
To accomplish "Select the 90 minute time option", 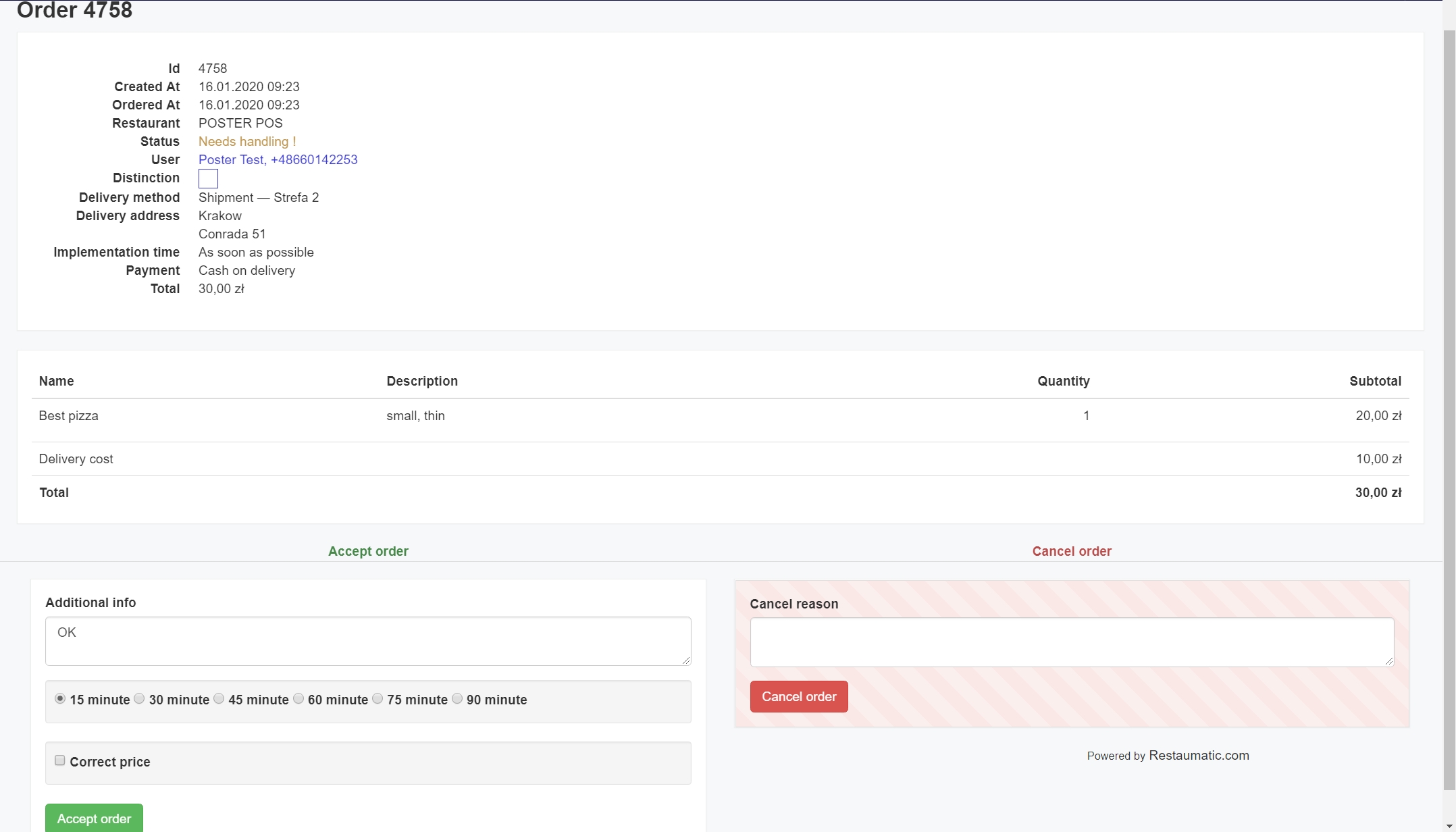I will click(x=457, y=699).
